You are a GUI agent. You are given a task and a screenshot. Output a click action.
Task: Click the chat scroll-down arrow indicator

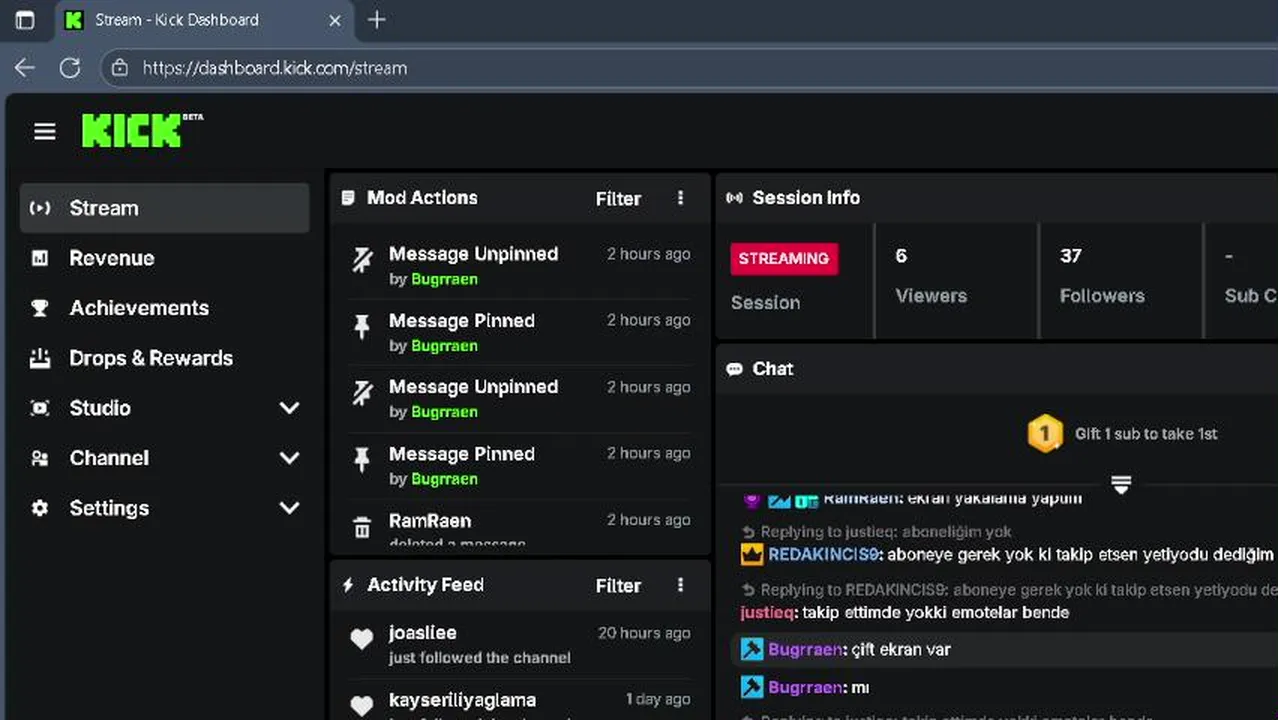1121,485
